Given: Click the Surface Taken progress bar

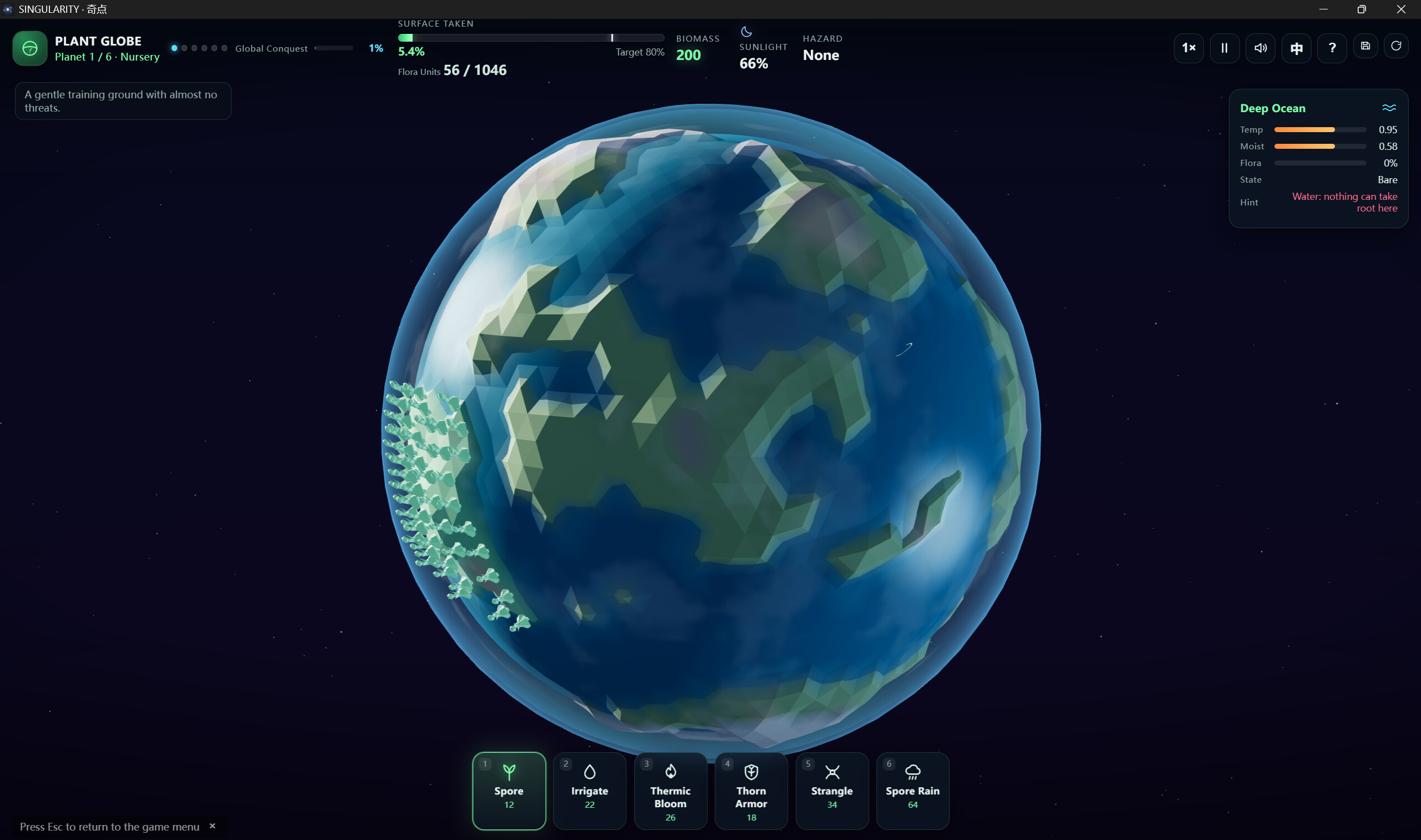Looking at the screenshot, I should point(530,38).
